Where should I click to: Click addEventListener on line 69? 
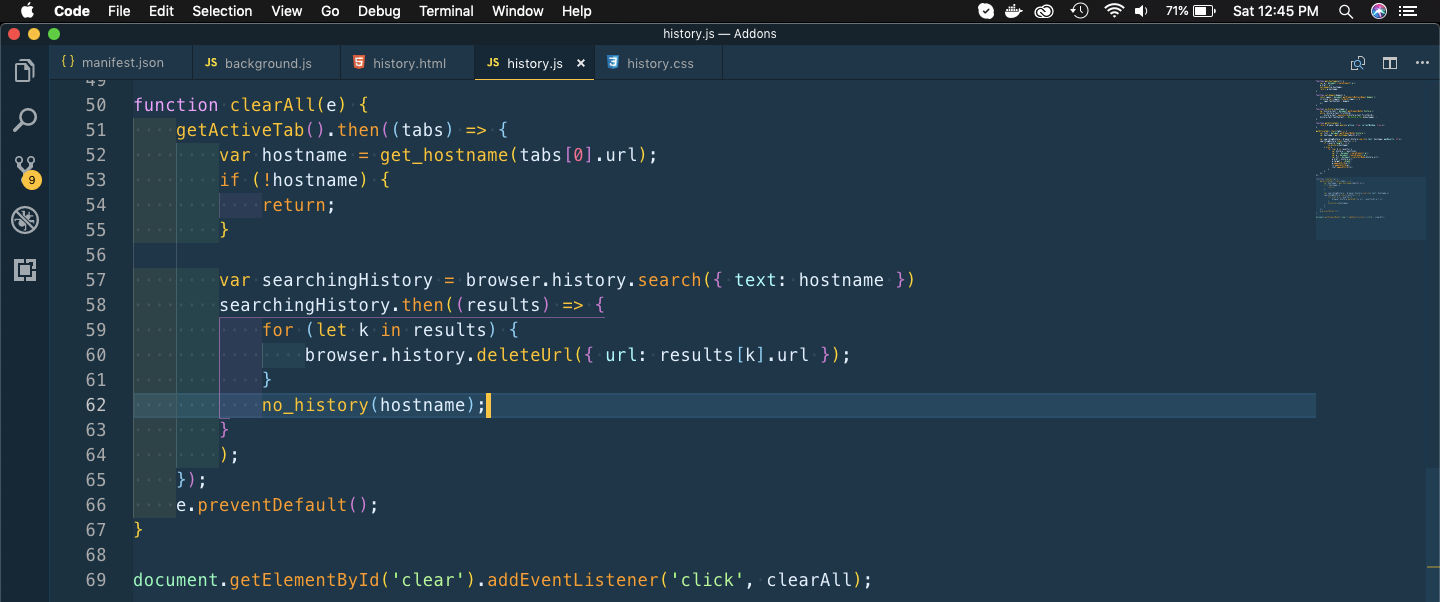[573, 580]
